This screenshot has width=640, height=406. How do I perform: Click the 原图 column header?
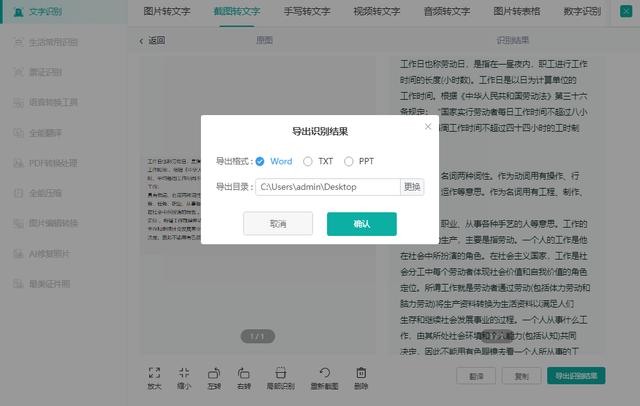coord(264,40)
